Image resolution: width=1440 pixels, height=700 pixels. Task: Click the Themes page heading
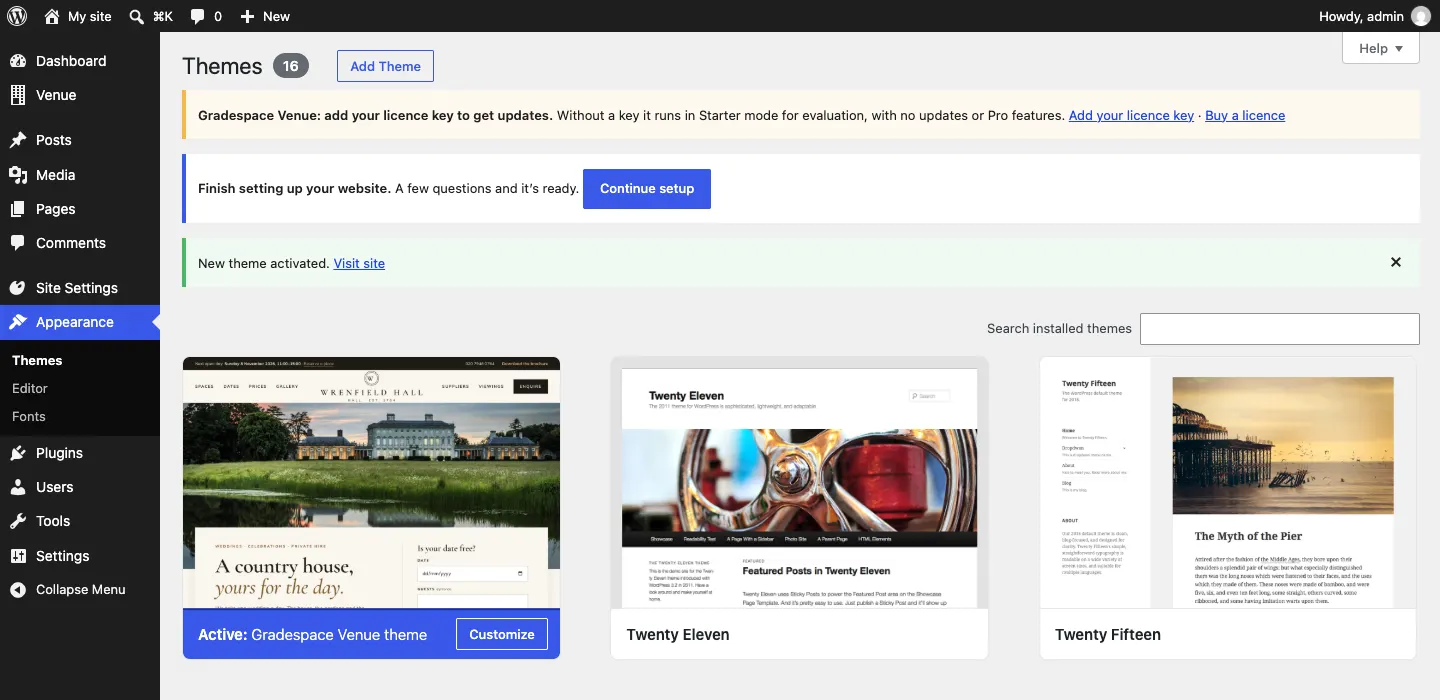[222, 66]
